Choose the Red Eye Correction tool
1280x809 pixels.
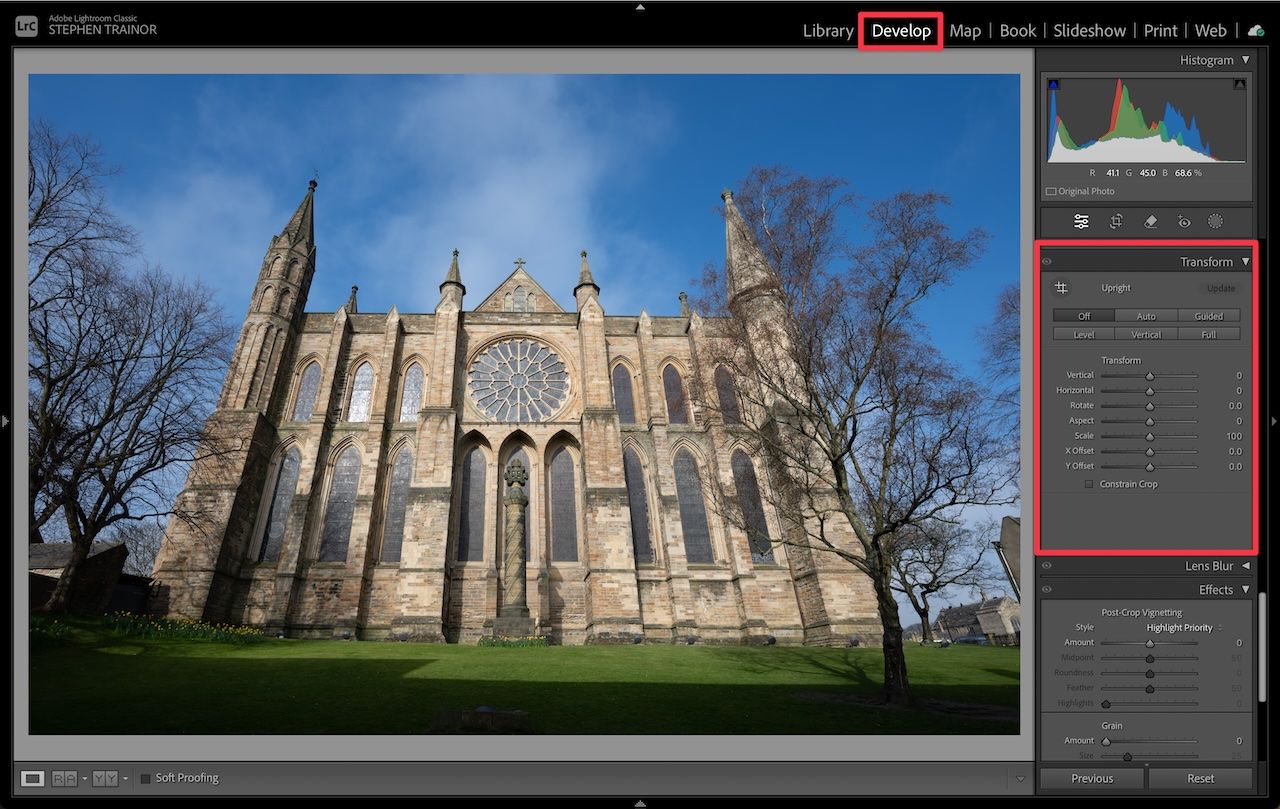(1184, 222)
